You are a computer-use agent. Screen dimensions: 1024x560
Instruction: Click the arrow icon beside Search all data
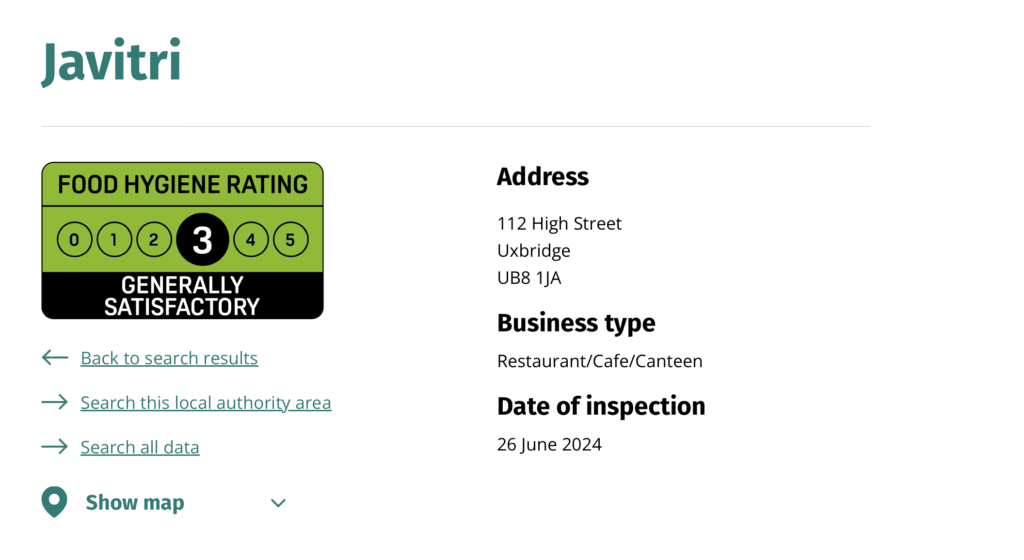coord(54,447)
